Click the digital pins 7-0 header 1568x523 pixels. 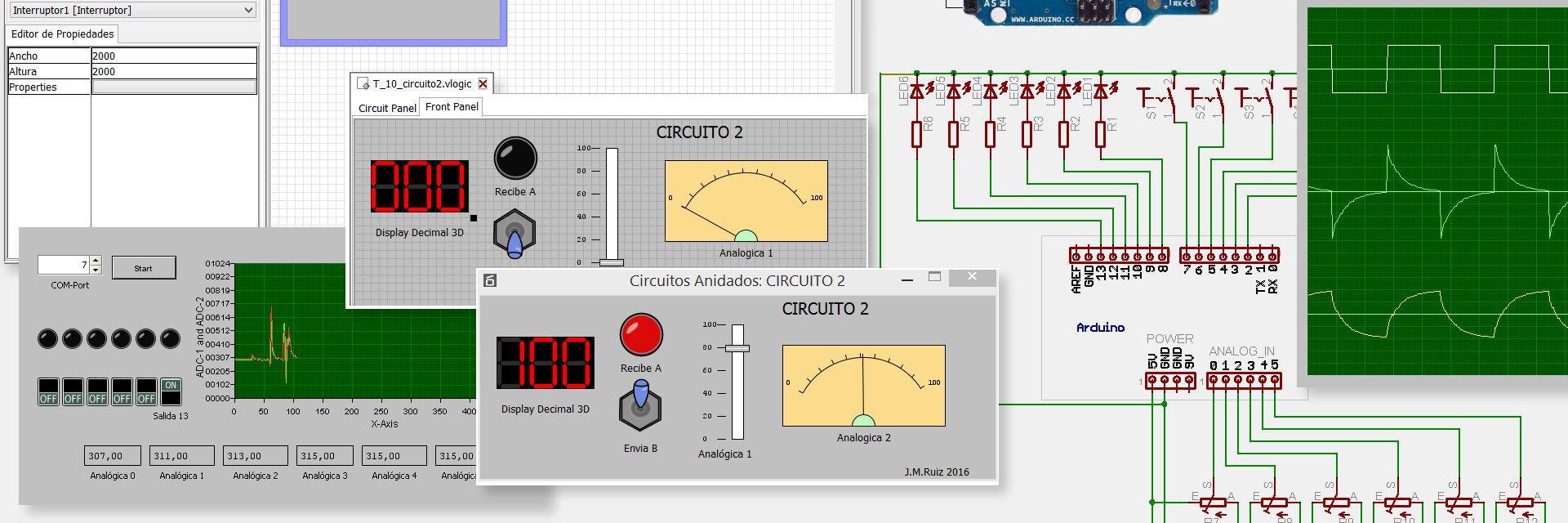[x=1229, y=255]
